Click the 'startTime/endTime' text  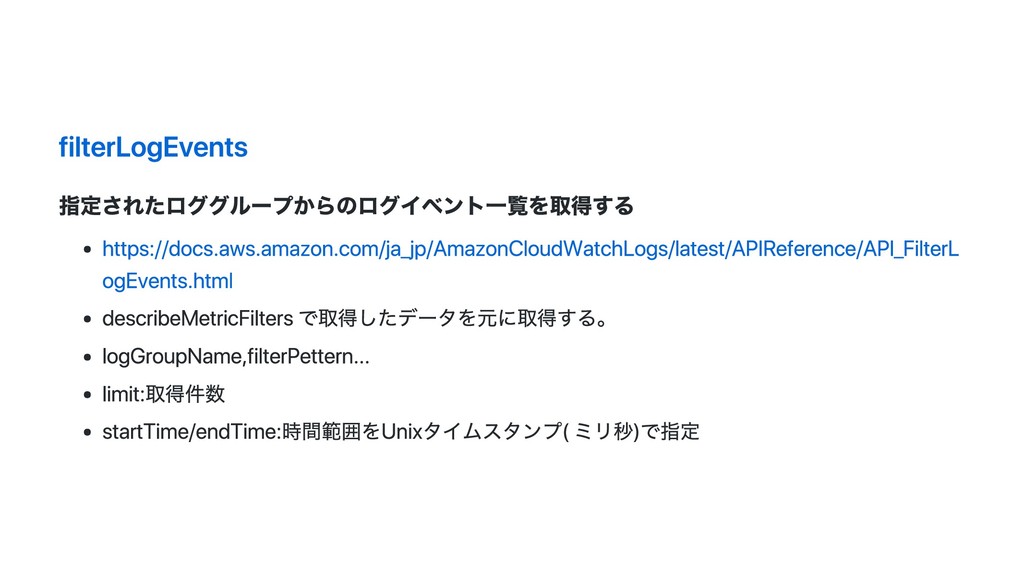point(189,432)
